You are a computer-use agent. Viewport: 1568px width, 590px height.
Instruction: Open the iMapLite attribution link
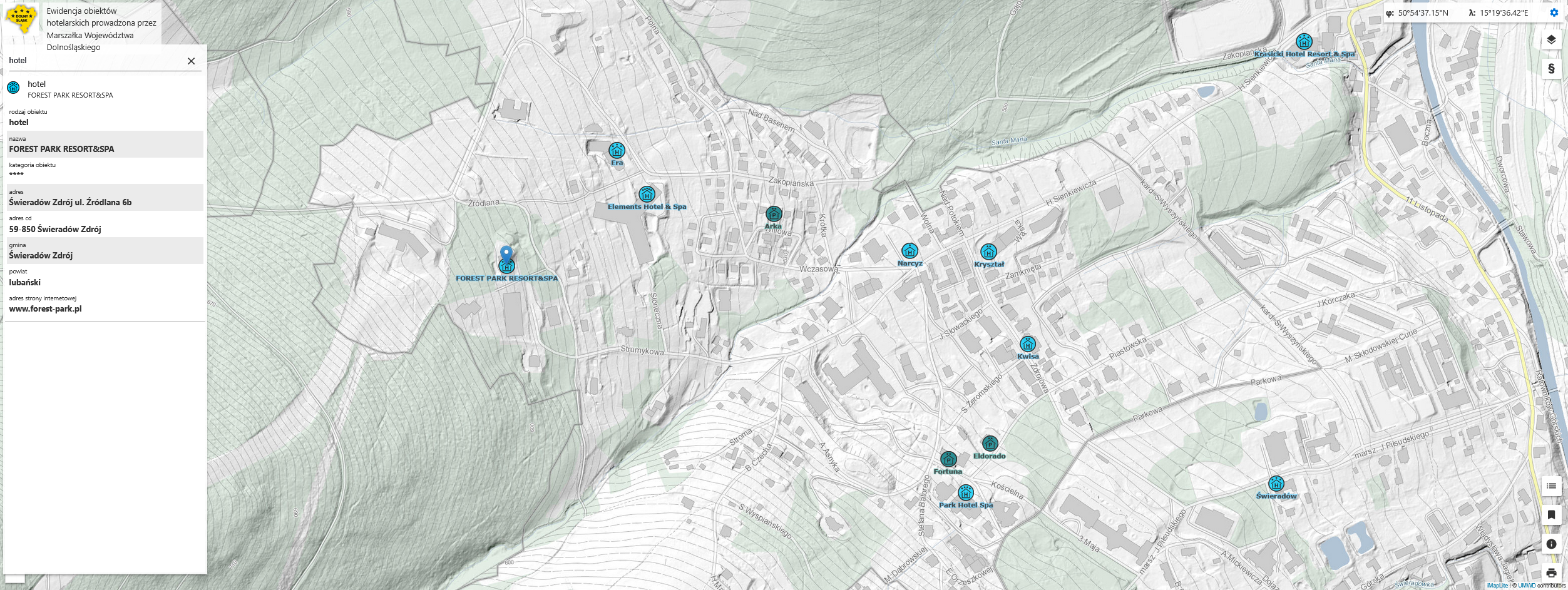tap(1497, 586)
